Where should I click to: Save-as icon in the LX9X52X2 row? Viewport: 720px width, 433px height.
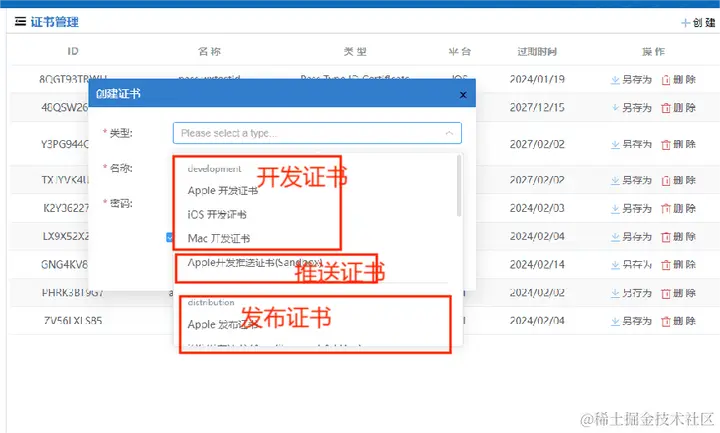[615, 237]
